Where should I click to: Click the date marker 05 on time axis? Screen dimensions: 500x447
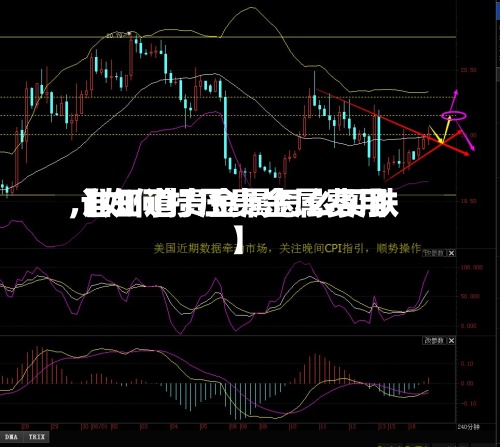(203, 427)
